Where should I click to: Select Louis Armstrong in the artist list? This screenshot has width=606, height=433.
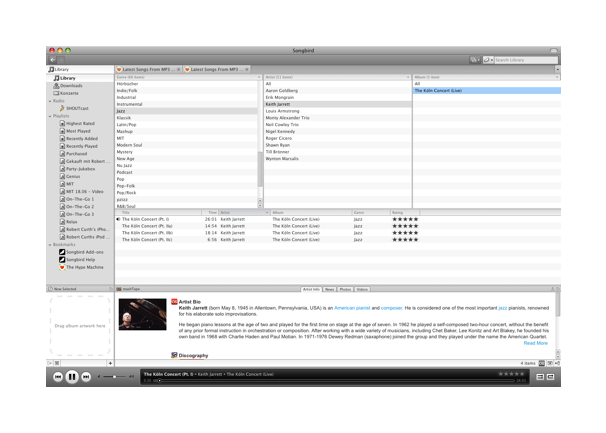tap(337, 111)
